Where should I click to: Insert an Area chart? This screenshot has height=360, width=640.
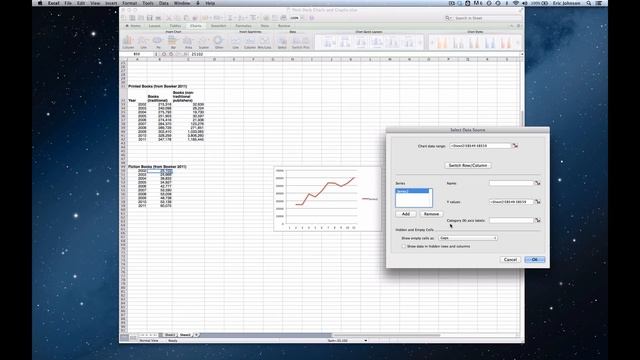[x=188, y=42]
